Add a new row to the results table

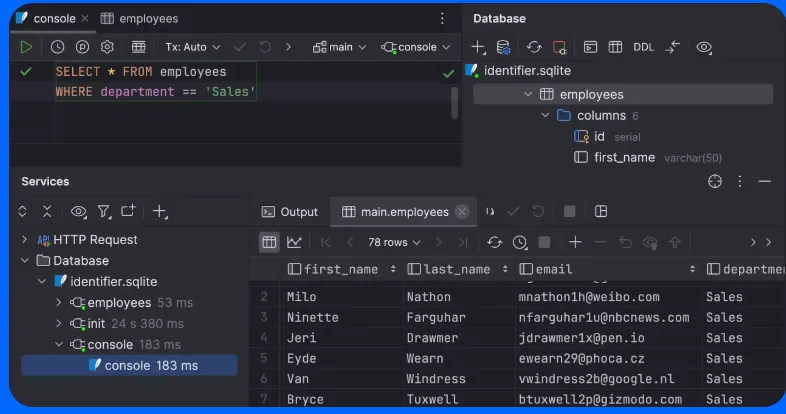pos(575,242)
